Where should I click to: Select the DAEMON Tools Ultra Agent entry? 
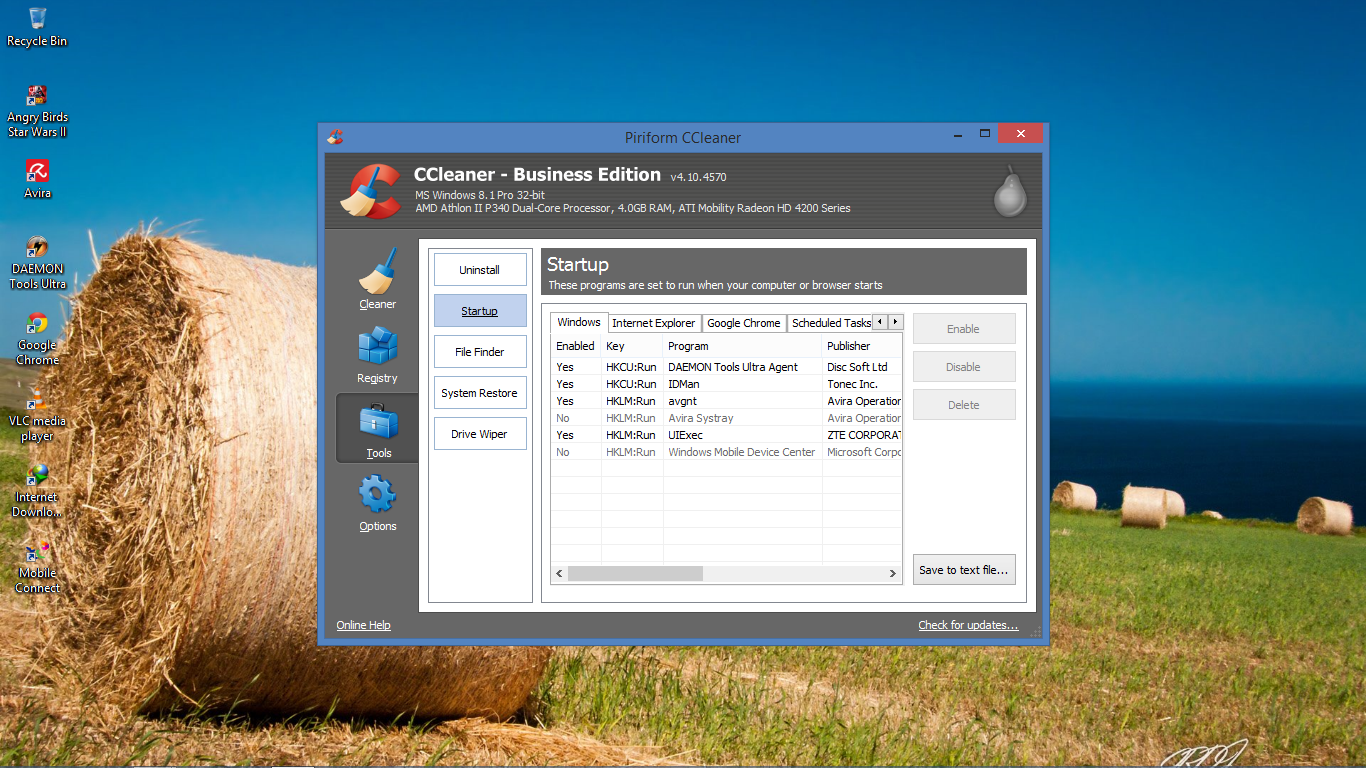click(726, 367)
